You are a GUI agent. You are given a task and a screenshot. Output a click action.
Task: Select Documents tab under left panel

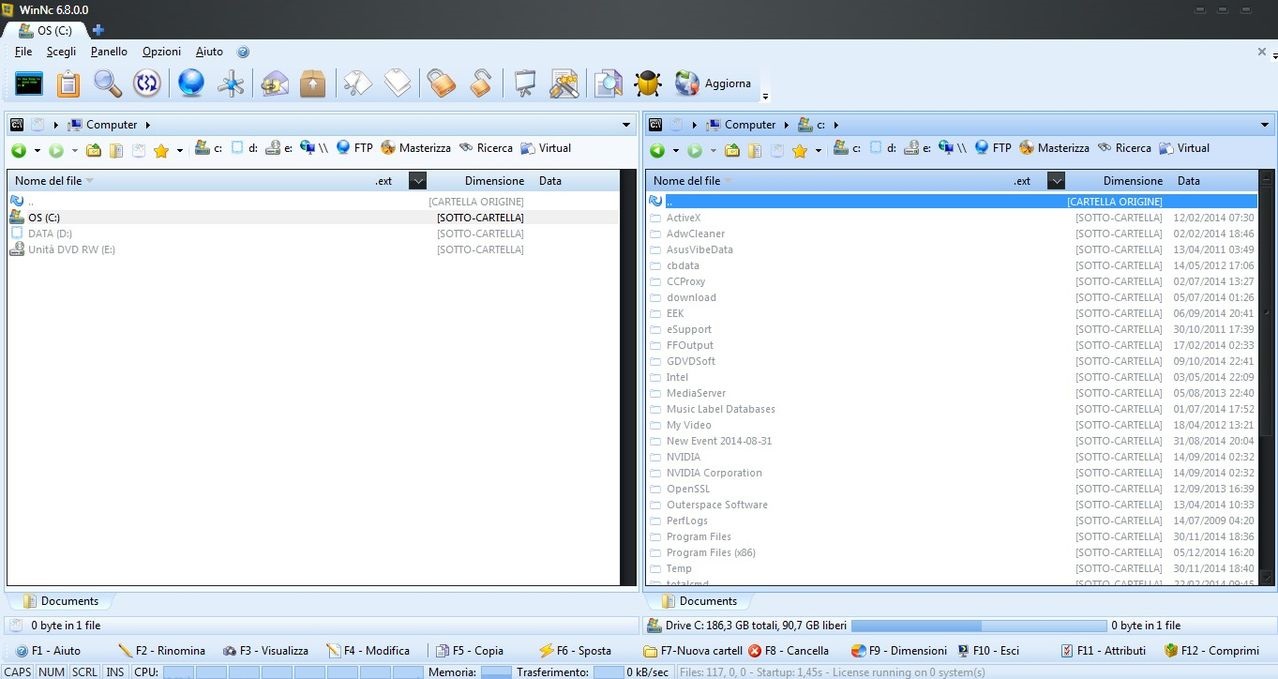[60, 601]
